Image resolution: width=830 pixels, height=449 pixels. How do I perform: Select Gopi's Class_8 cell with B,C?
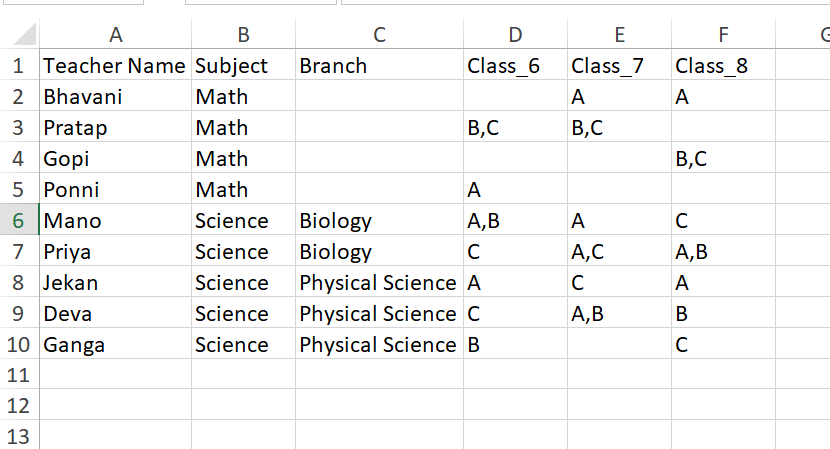coord(723,159)
